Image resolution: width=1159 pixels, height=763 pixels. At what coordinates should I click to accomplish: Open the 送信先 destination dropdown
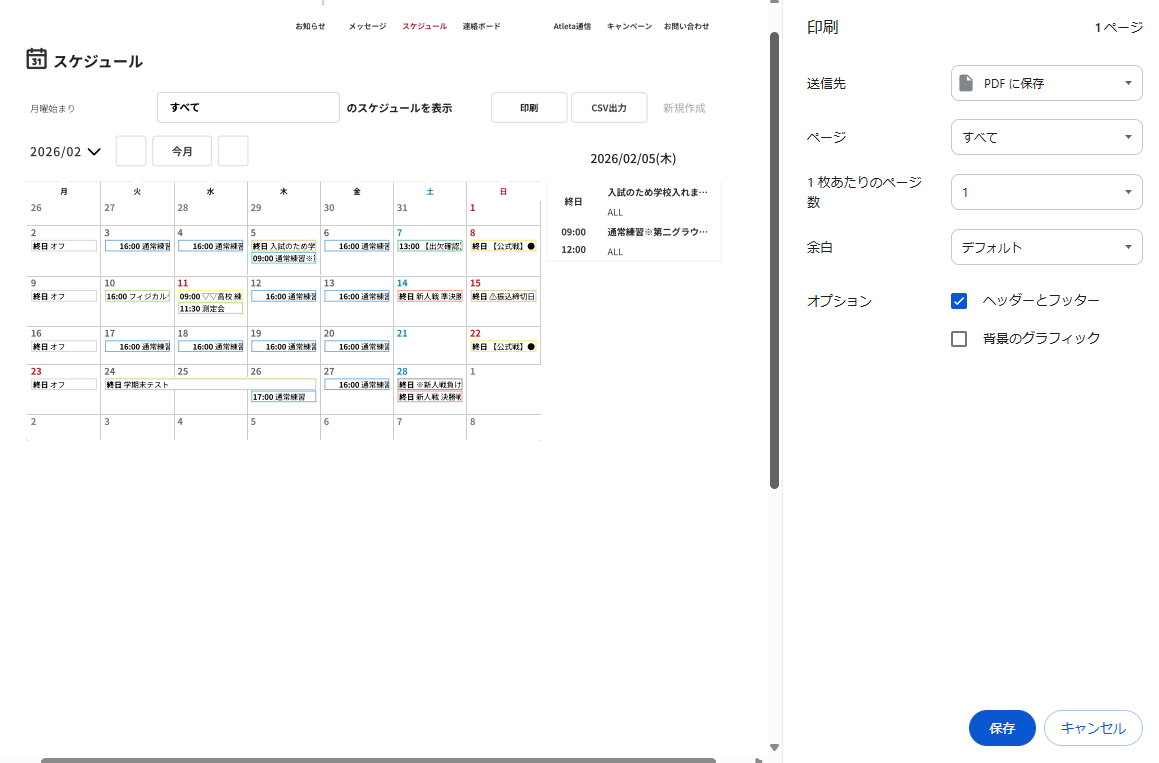tap(1046, 83)
